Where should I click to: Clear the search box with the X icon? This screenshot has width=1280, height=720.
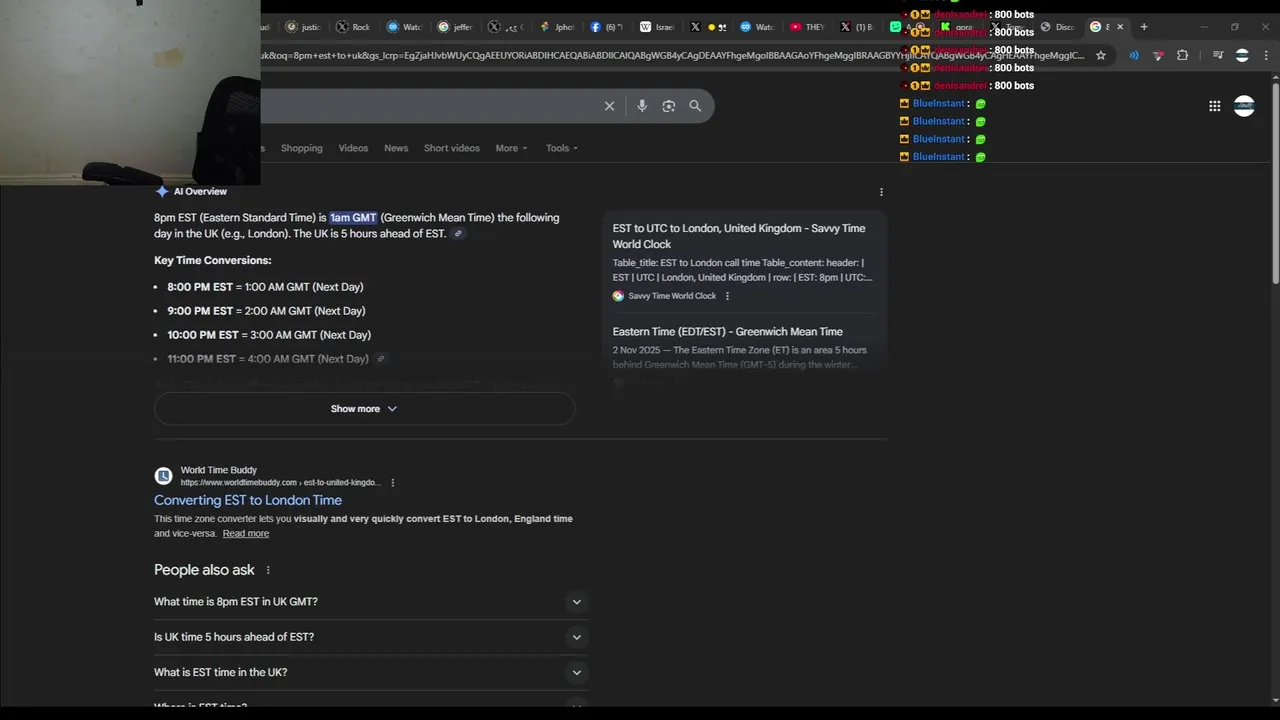point(609,106)
